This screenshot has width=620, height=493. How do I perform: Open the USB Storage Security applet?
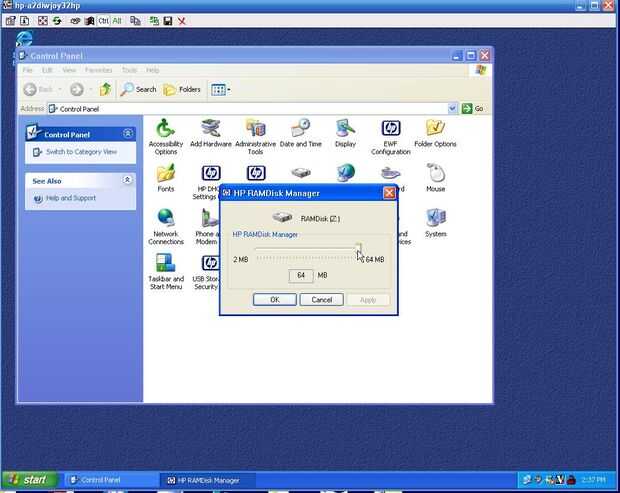[x=206, y=272]
